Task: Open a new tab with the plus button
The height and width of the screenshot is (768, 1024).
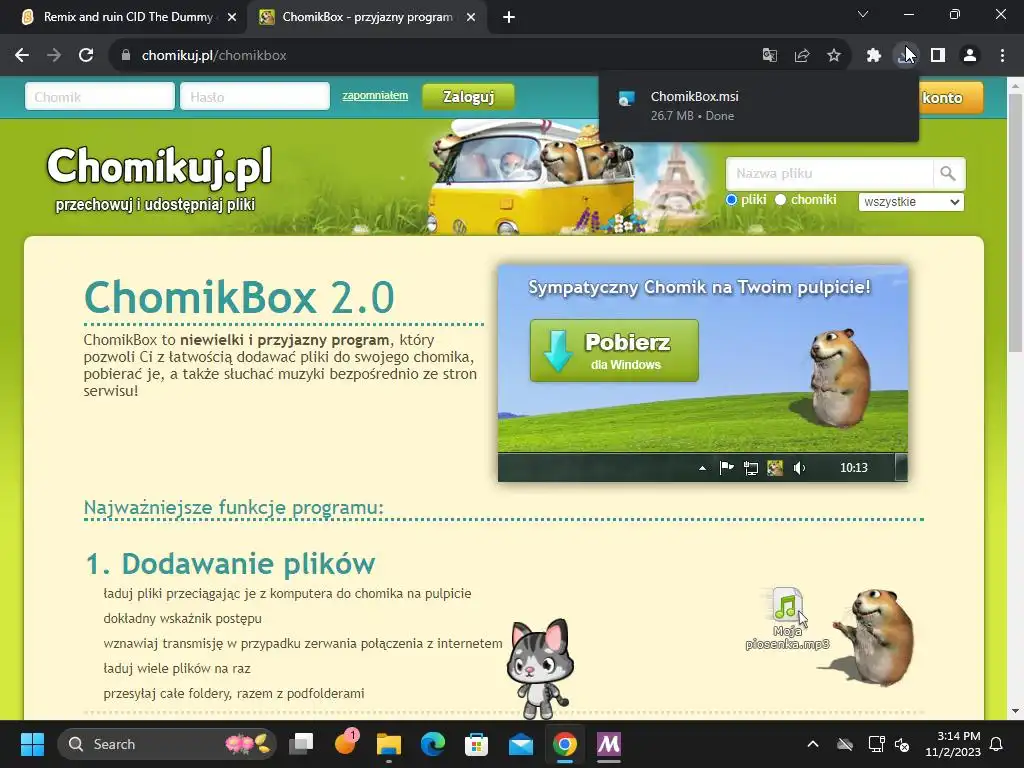Action: [x=509, y=18]
